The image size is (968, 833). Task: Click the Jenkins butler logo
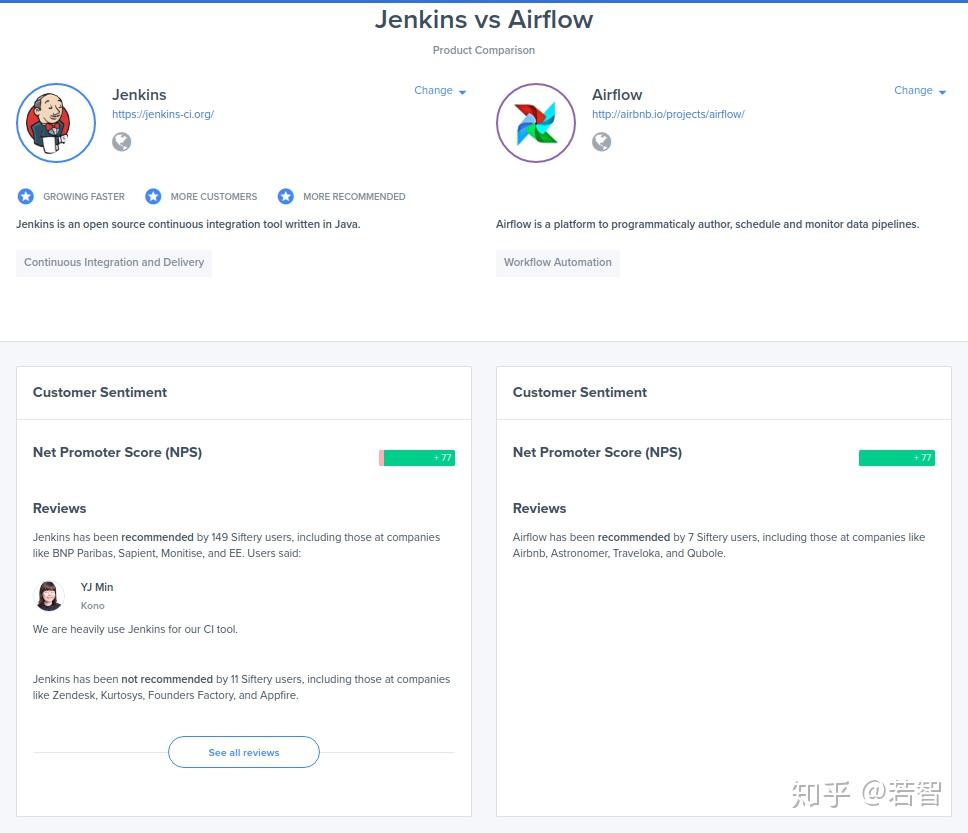tap(56, 123)
